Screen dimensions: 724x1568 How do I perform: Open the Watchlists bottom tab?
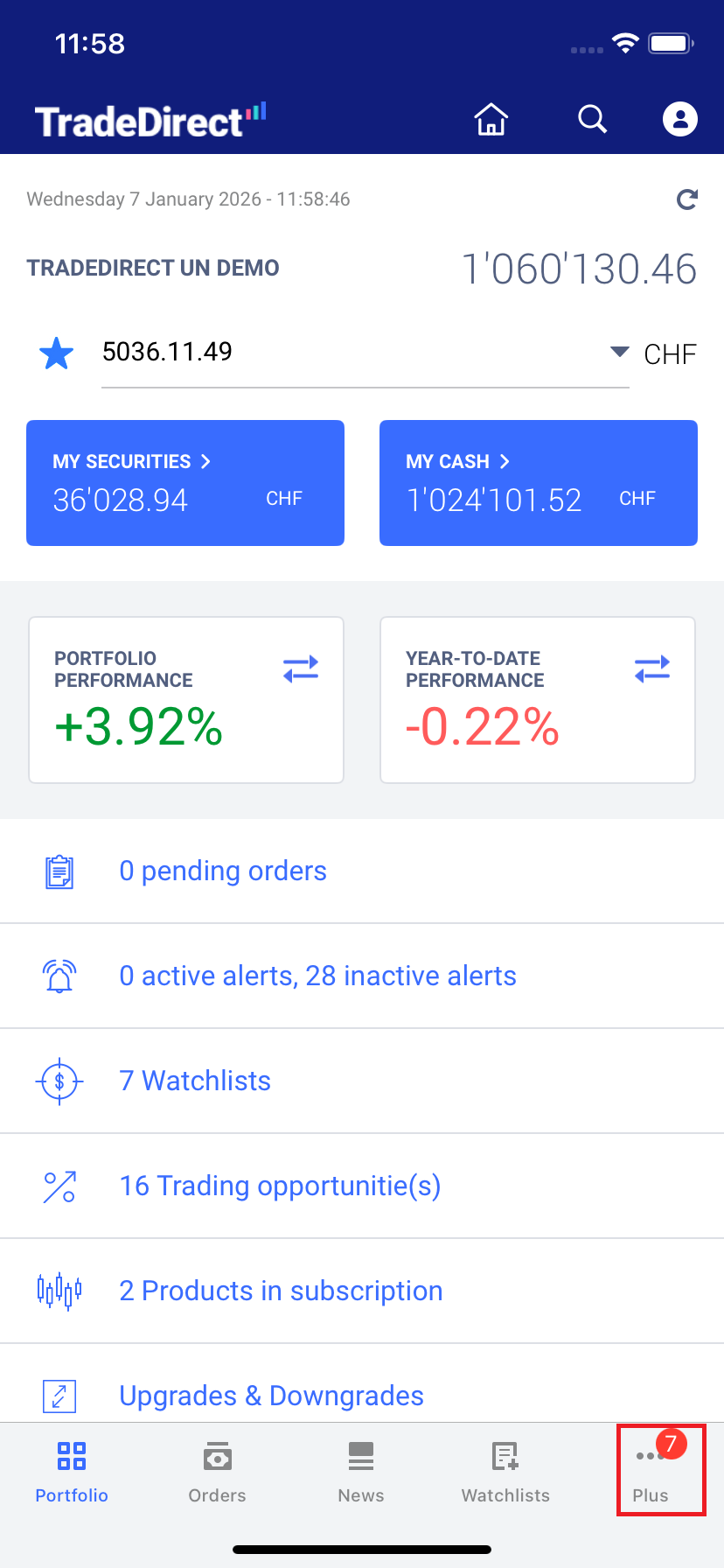click(505, 1472)
